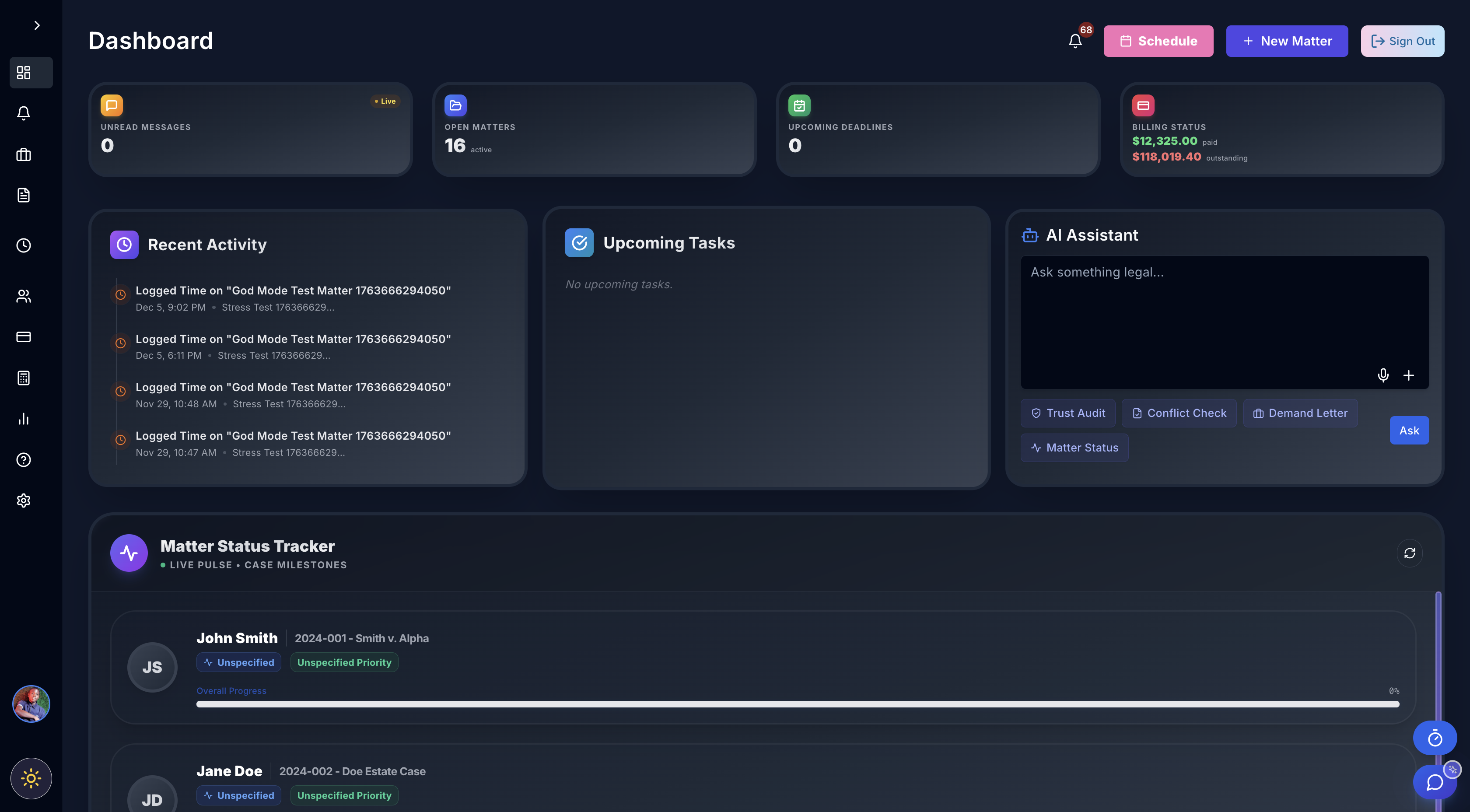Click the Upcoming Deadlines calendar icon
1470x812 pixels.
(799, 105)
